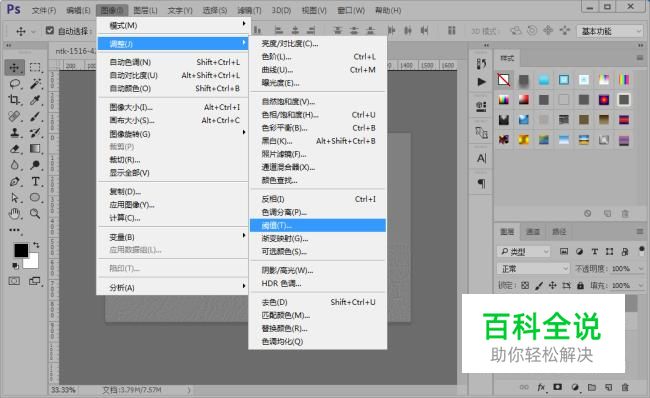Select the Lasso tool
The image size is (650, 398).
pos(15,84)
